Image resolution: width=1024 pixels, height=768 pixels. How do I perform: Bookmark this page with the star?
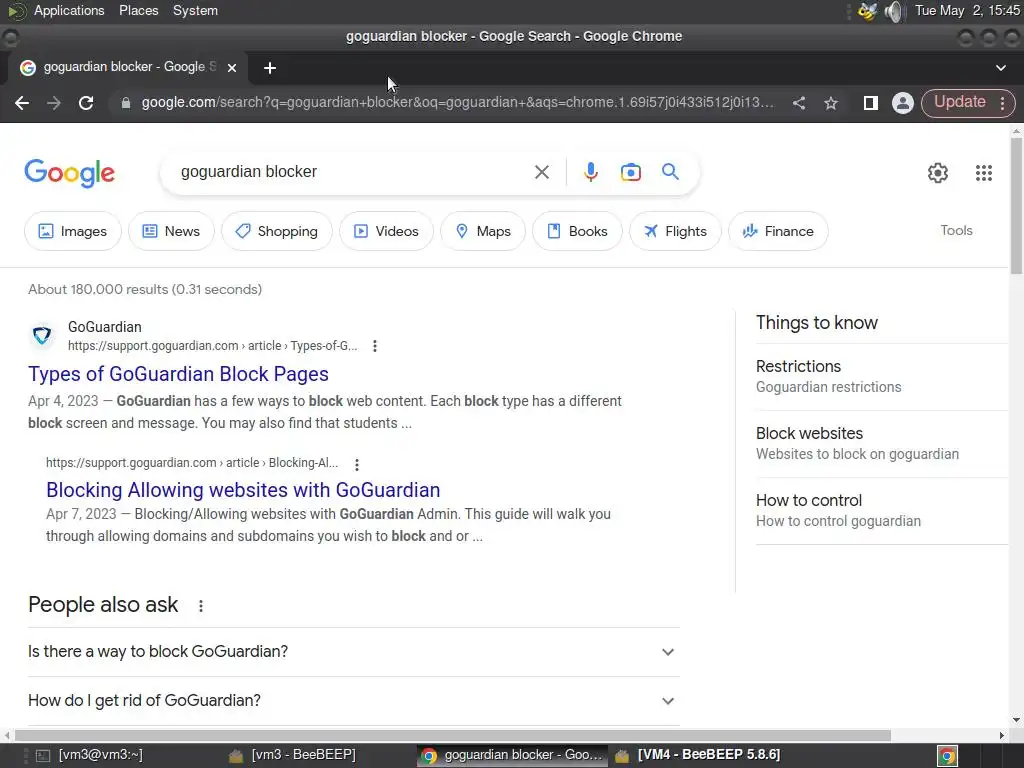click(x=831, y=103)
